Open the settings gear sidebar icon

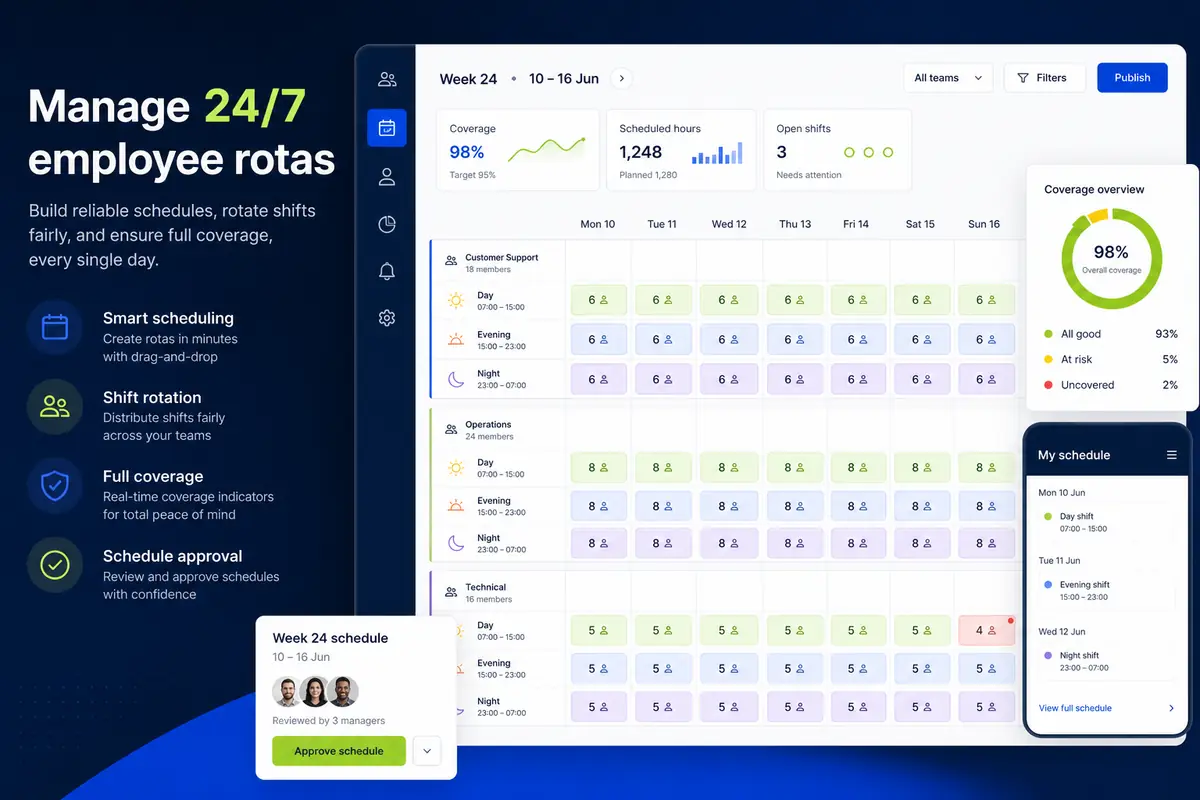click(387, 318)
